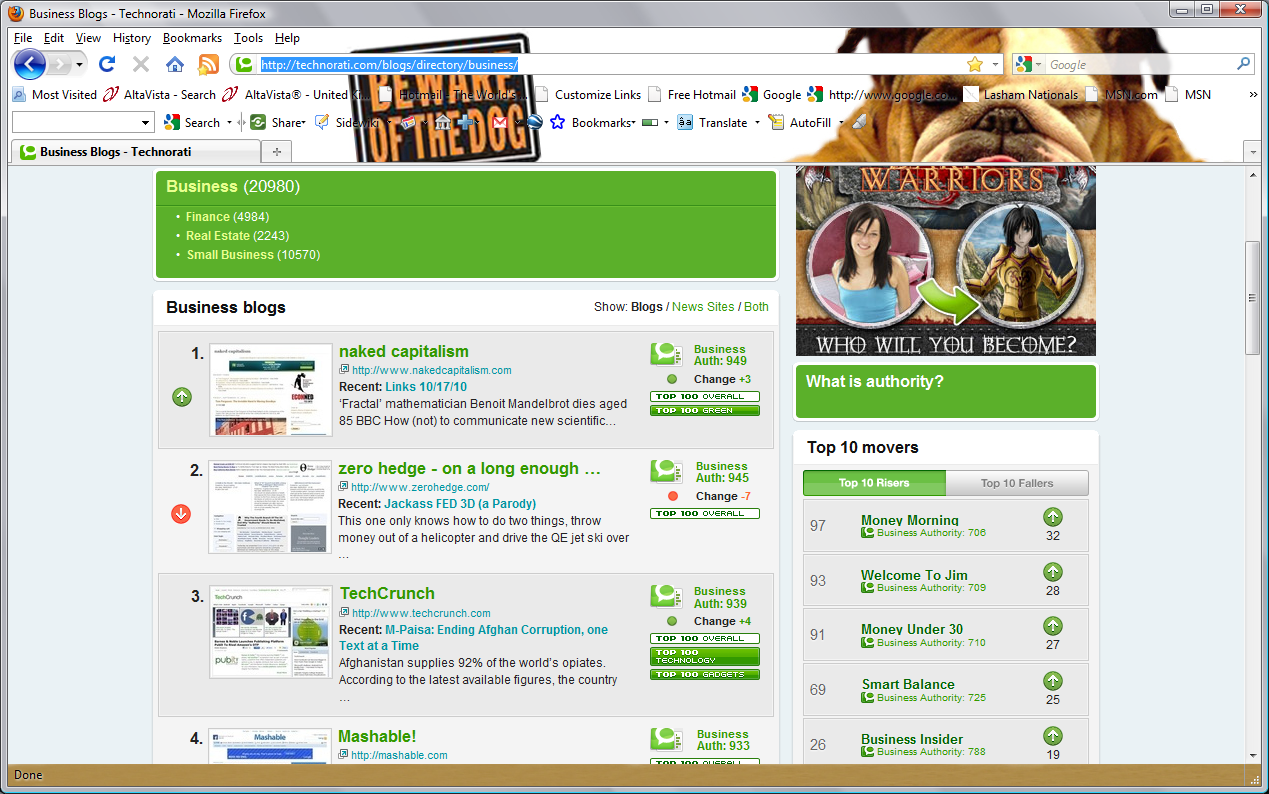
Task: Click Technorati authority icon next to Auth: 949
Action: pyautogui.click(x=667, y=354)
